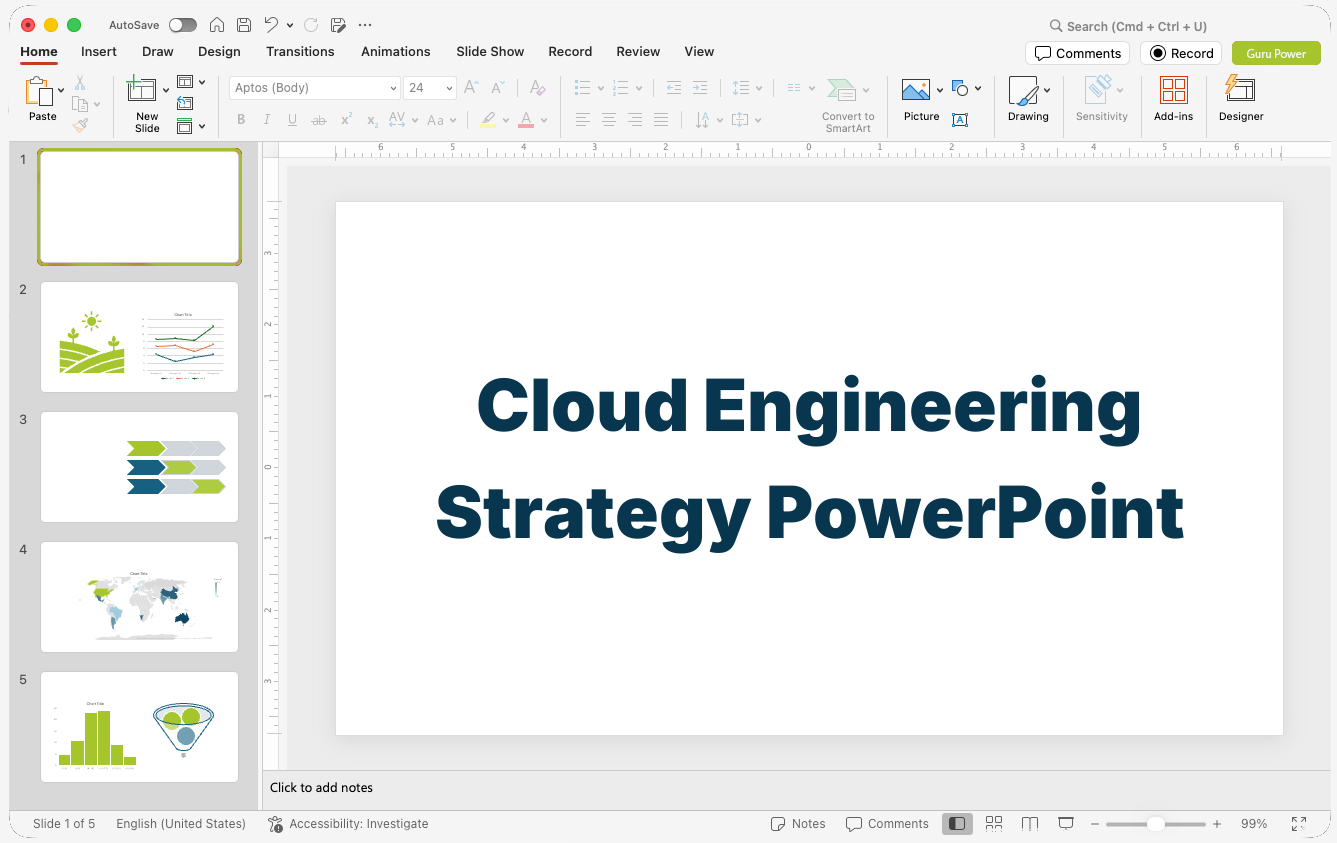Expand the Drawing dropdown arrow
1337x843 pixels.
[x=1047, y=90]
